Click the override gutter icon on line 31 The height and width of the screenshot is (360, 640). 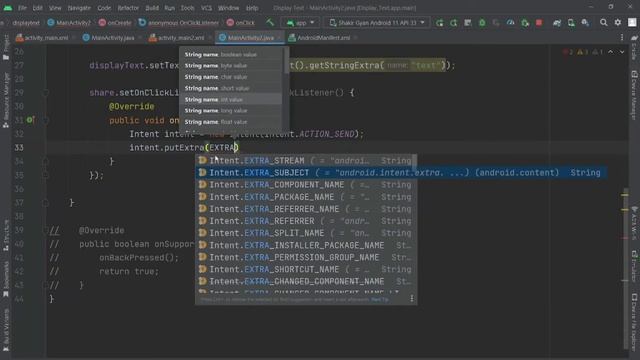[x=30, y=120]
